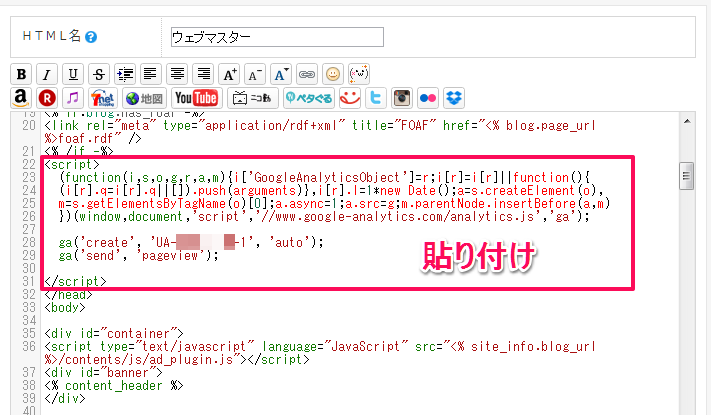Insert music with the note icon
This screenshot has height=415, width=711.
(x=73, y=98)
